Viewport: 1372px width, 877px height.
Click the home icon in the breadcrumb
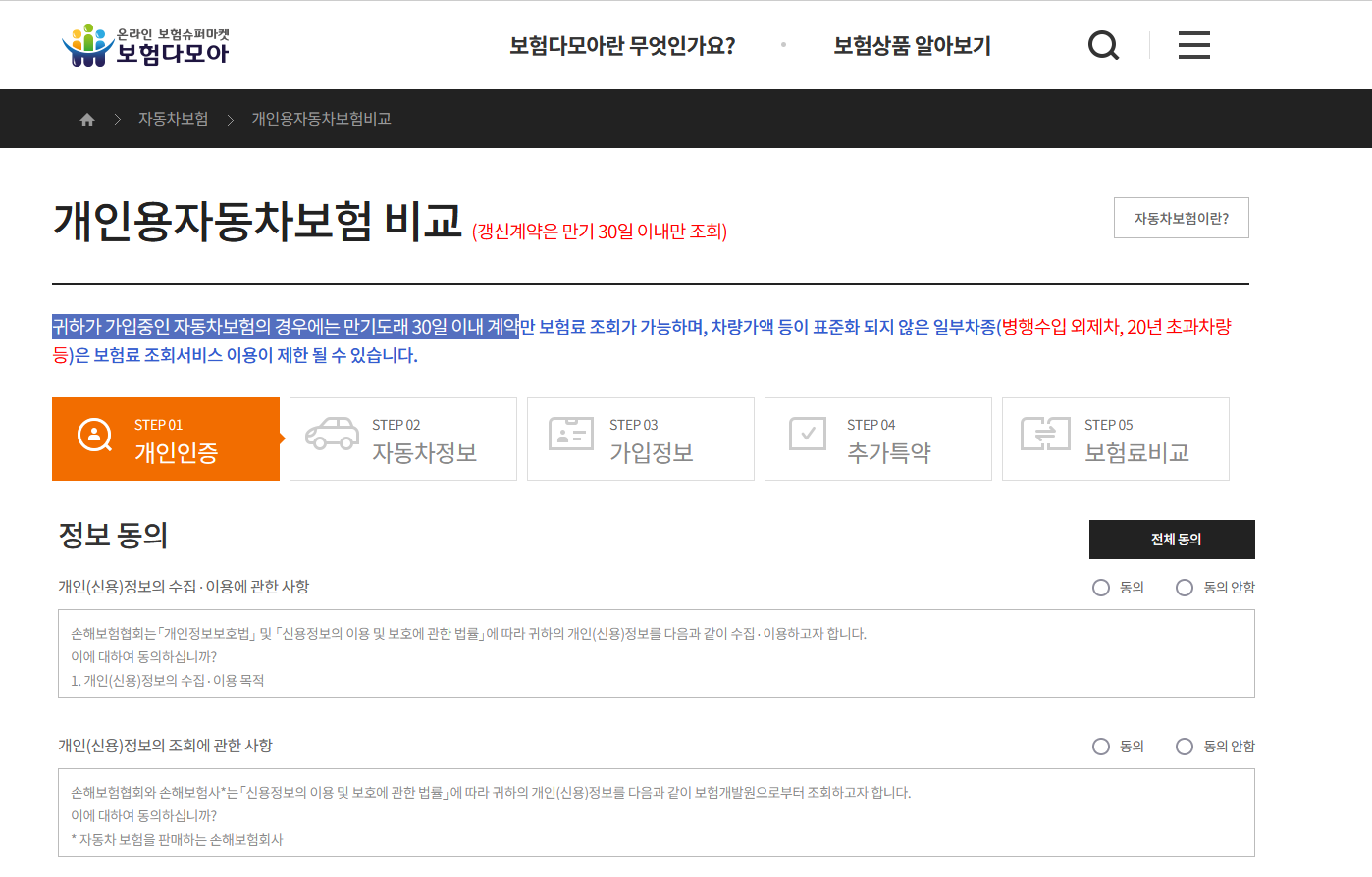coord(86,118)
